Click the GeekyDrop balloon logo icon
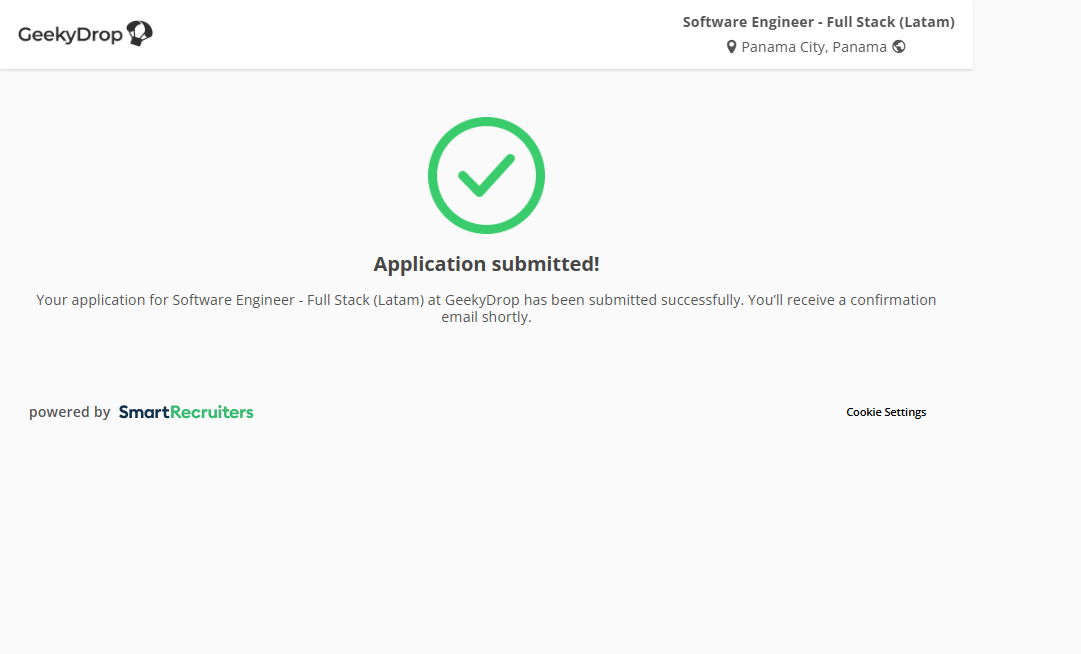 click(140, 34)
